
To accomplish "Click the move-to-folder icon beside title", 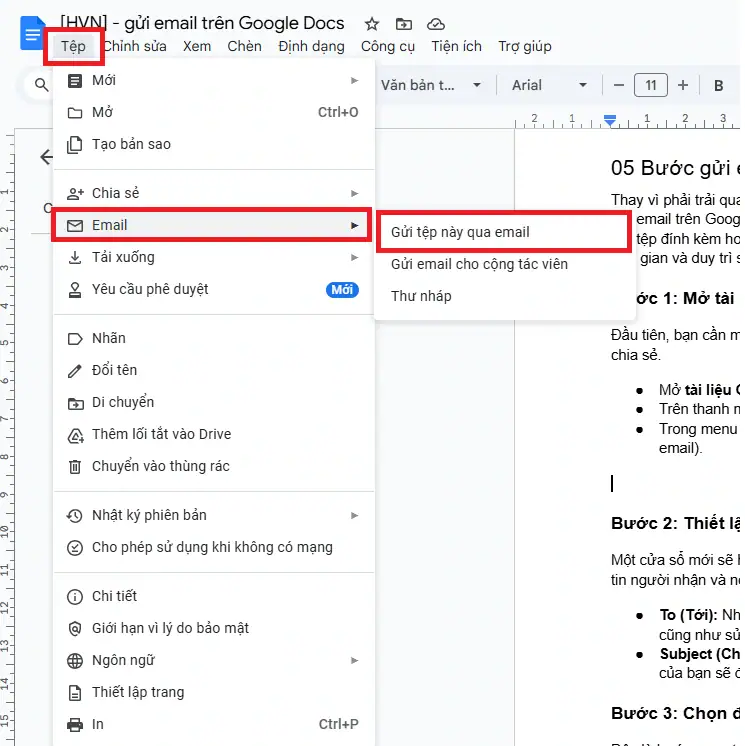I will (404, 23).
